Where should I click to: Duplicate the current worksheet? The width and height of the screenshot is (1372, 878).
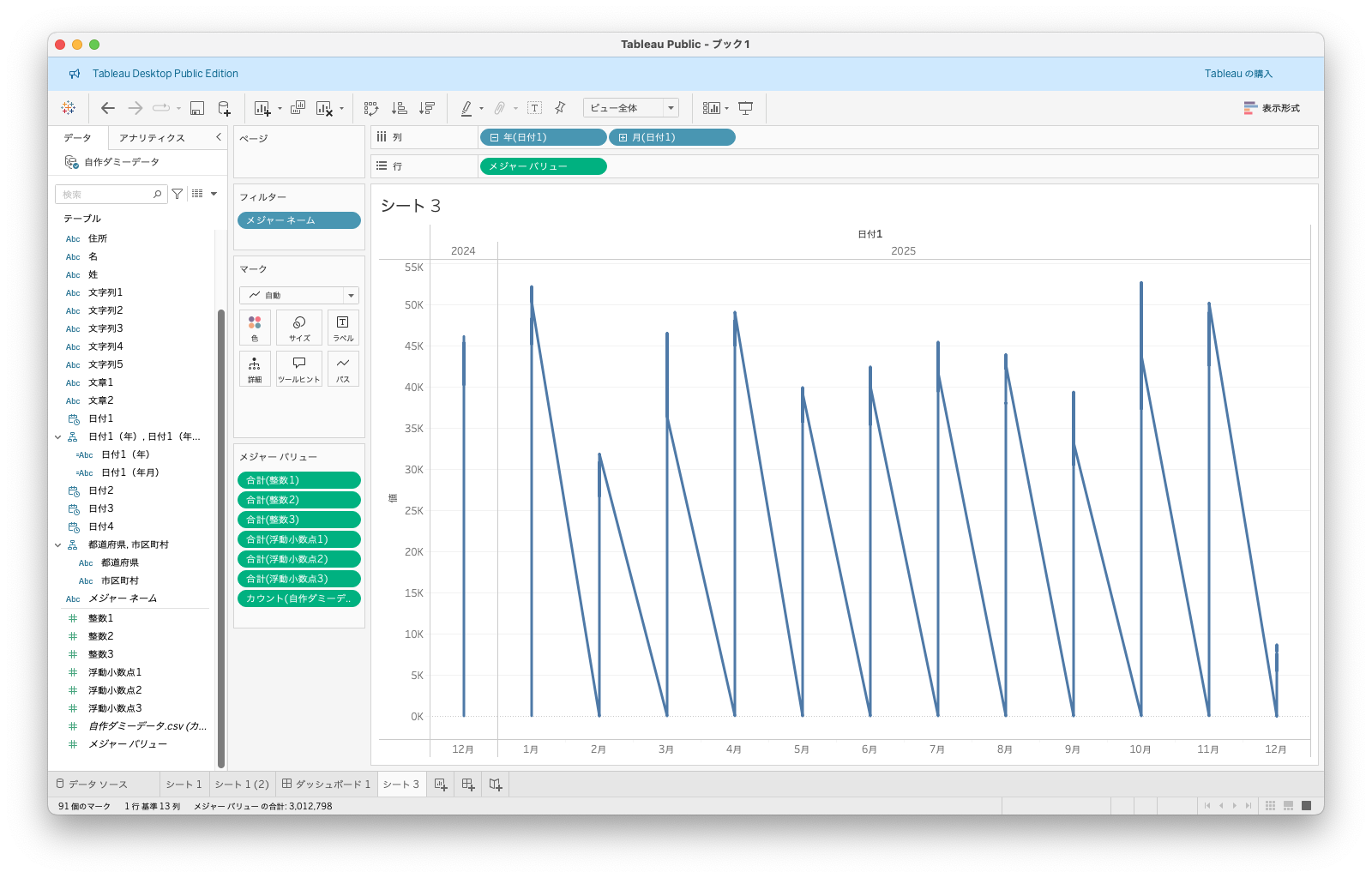(298, 108)
